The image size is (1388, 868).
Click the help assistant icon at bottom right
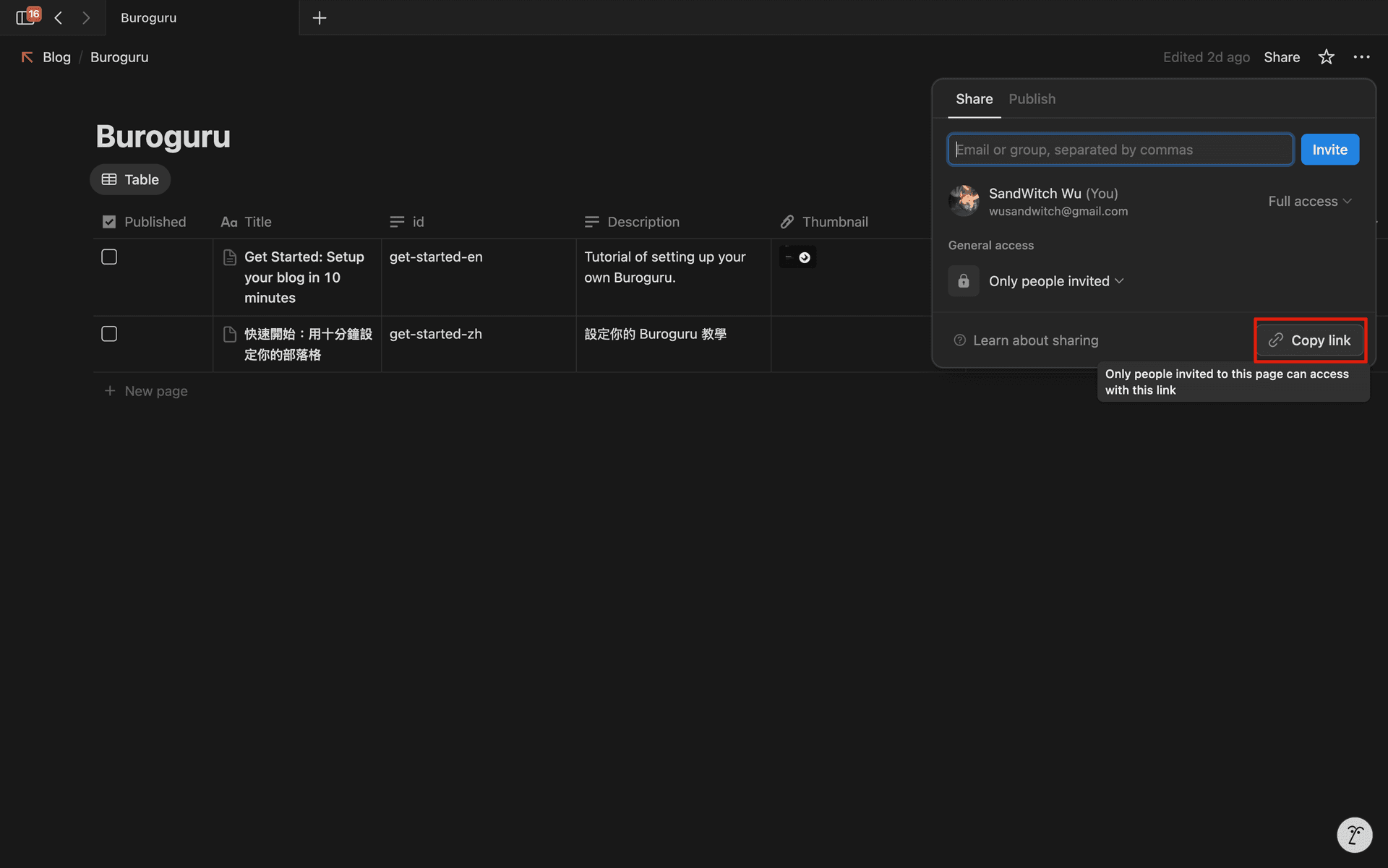coord(1354,835)
